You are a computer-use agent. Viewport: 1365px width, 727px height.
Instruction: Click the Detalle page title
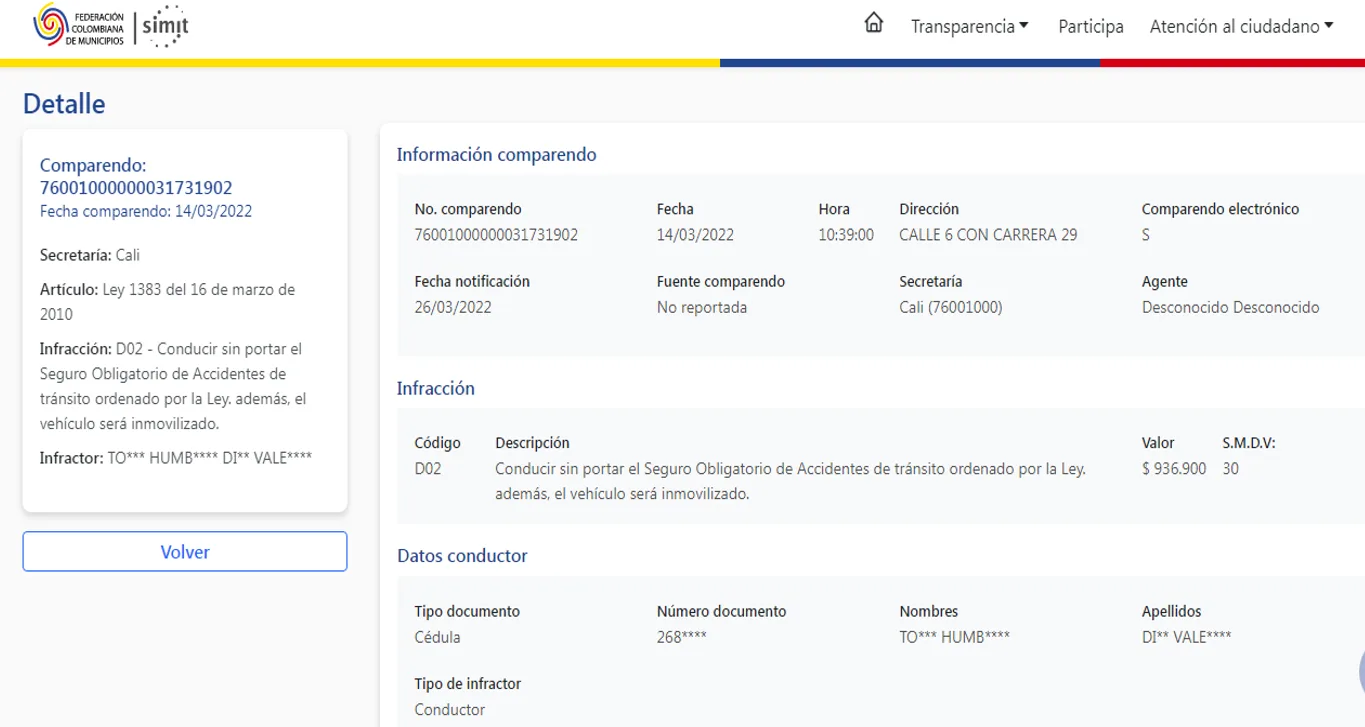64,103
